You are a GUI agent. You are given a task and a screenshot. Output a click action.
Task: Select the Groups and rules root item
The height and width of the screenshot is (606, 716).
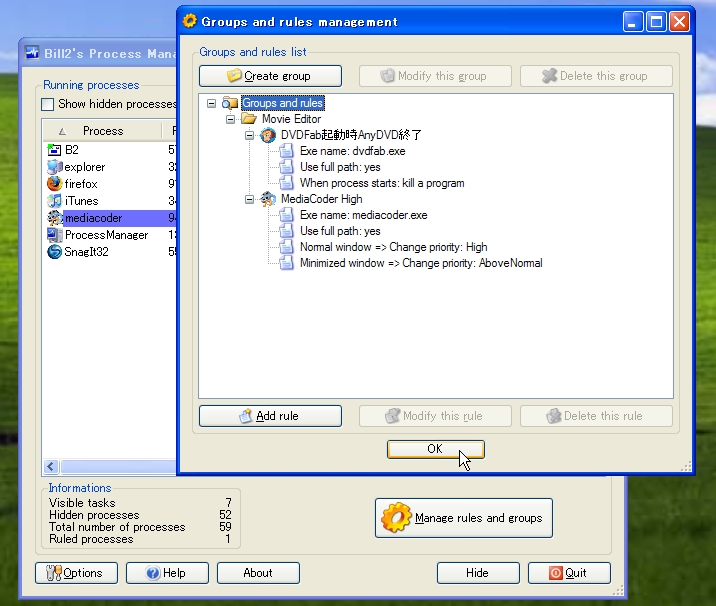coord(283,103)
